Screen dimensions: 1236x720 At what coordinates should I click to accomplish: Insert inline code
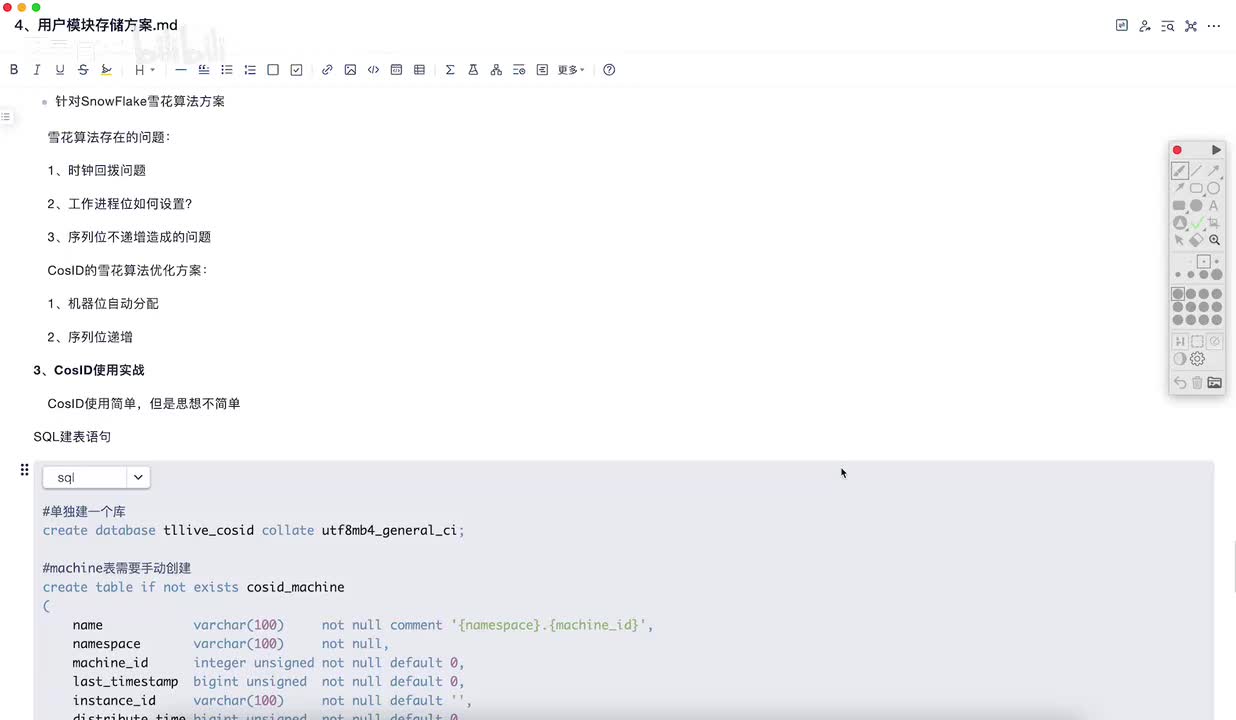pyautogui.click(x=373, y=70)
